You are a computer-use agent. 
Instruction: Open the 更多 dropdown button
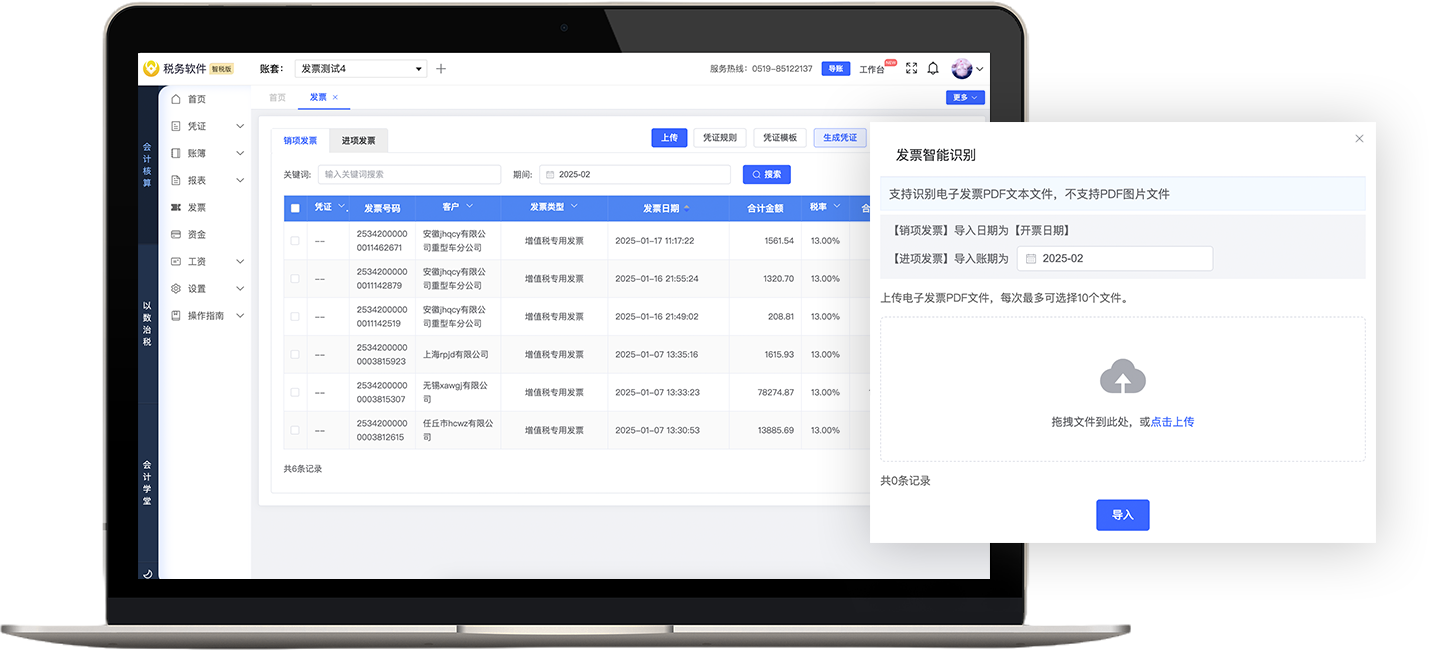[965, 98]
